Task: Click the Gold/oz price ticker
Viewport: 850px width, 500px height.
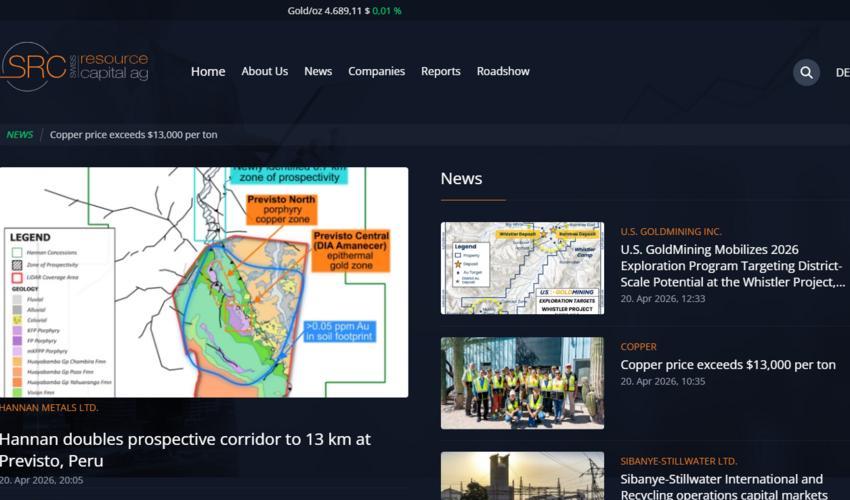Action: tap(344, 11)
